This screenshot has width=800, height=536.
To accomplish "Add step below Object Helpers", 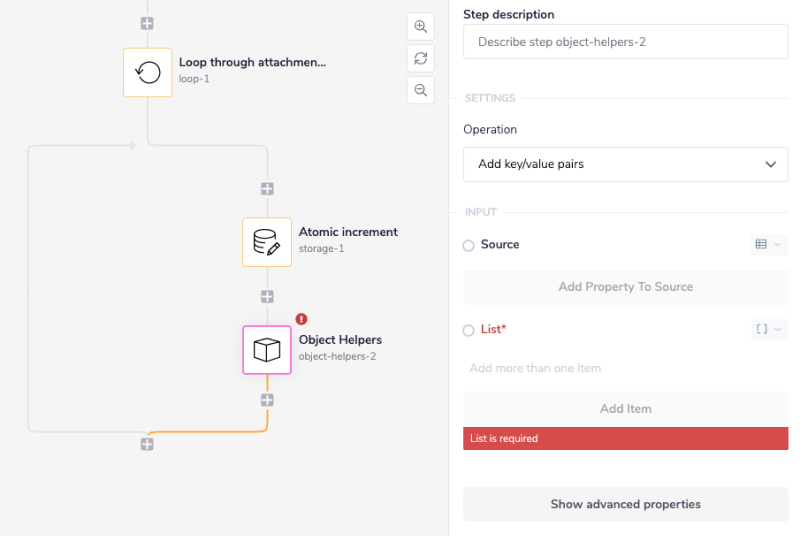I will (x=267, y=400).
